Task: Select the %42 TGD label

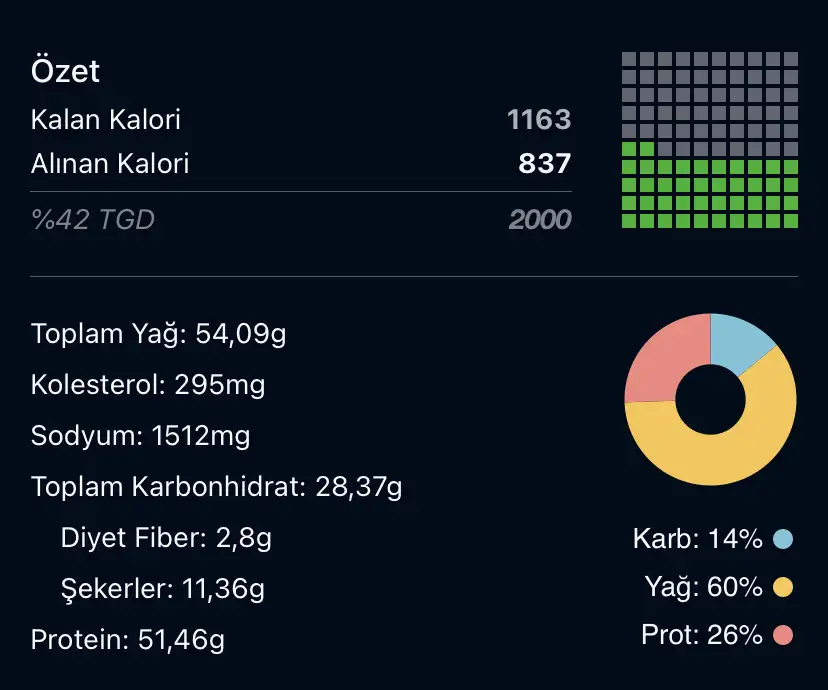Action: (93, 220)
